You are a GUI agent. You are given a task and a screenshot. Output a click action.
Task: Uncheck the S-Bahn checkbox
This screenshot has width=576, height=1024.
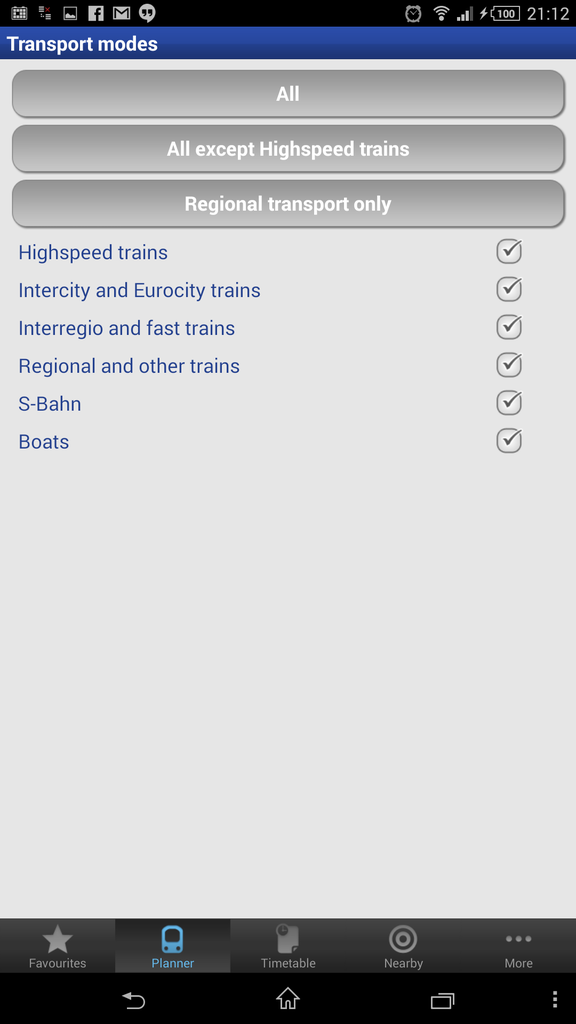tap(509, 403)
